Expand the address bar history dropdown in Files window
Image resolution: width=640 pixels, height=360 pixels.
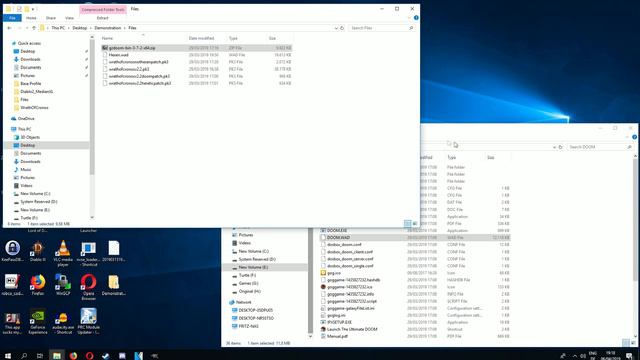pos(336,28)
